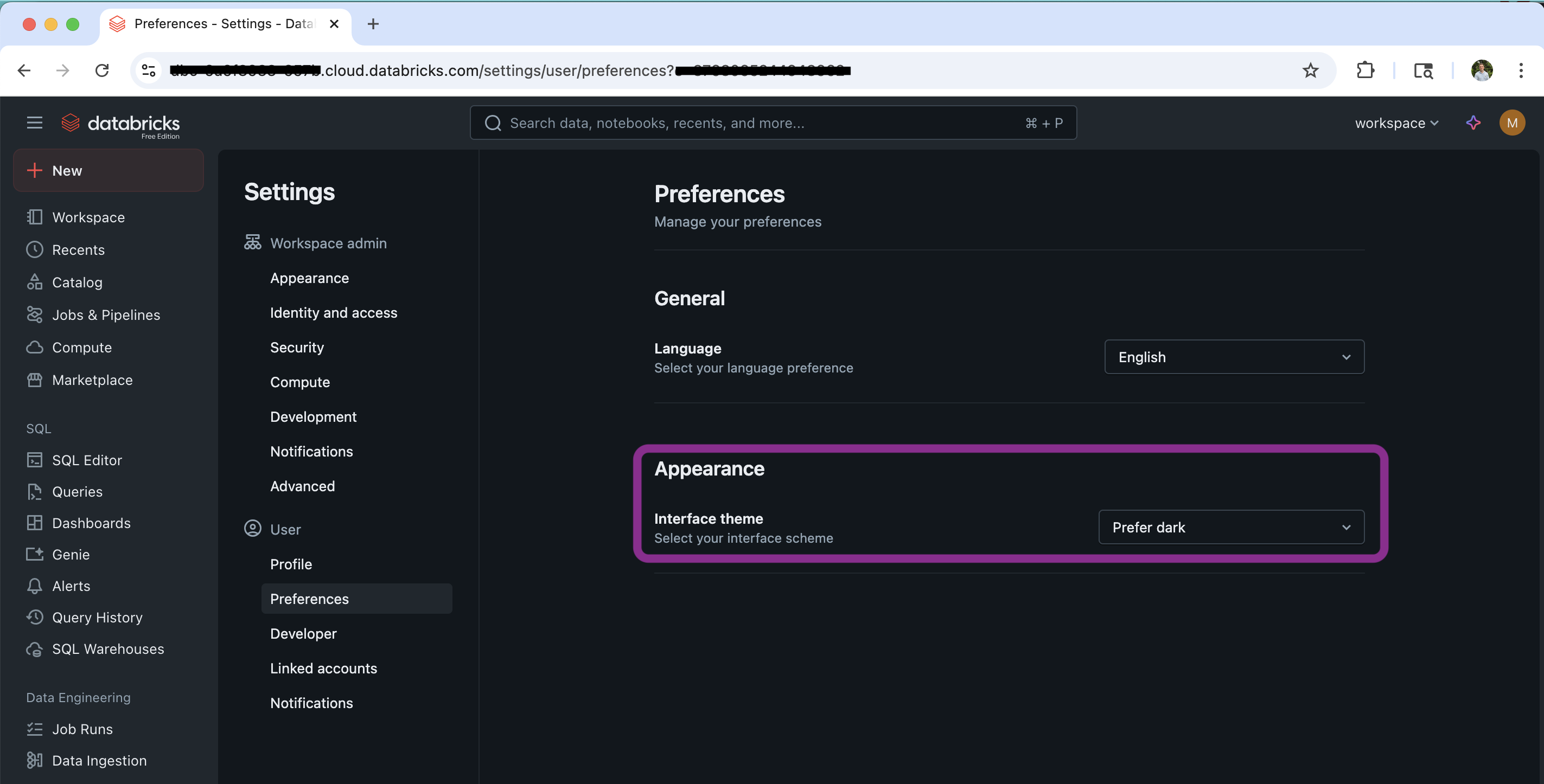1544x784 pixels.
Task: Click the Compute cloud icon
Action: (x=35, y=348)
